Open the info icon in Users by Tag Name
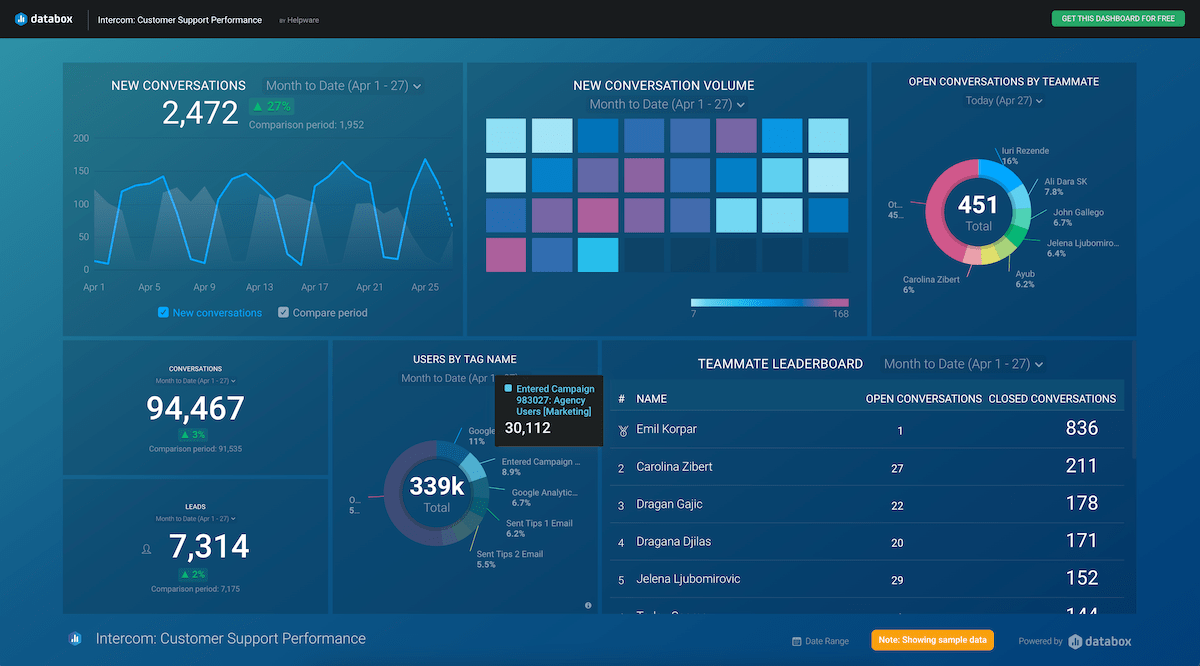This screenshot has width=1200, height=666. pyautogui.click(x=588, y=605)
